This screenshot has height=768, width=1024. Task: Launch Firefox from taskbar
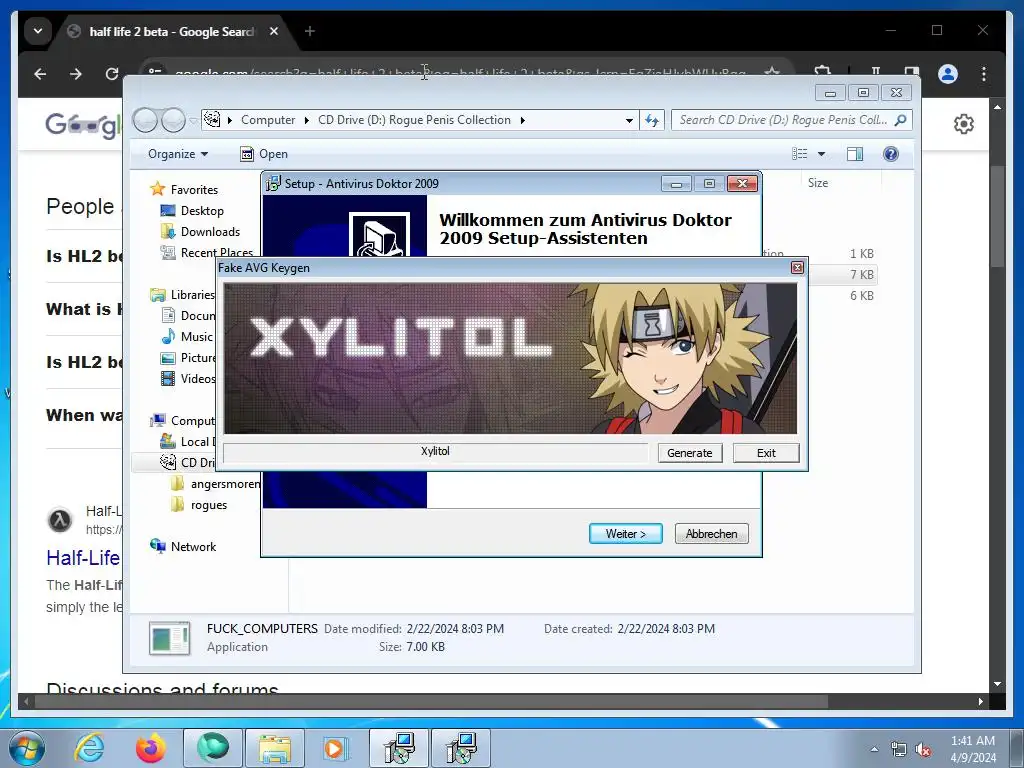click(x=151, y=748)
